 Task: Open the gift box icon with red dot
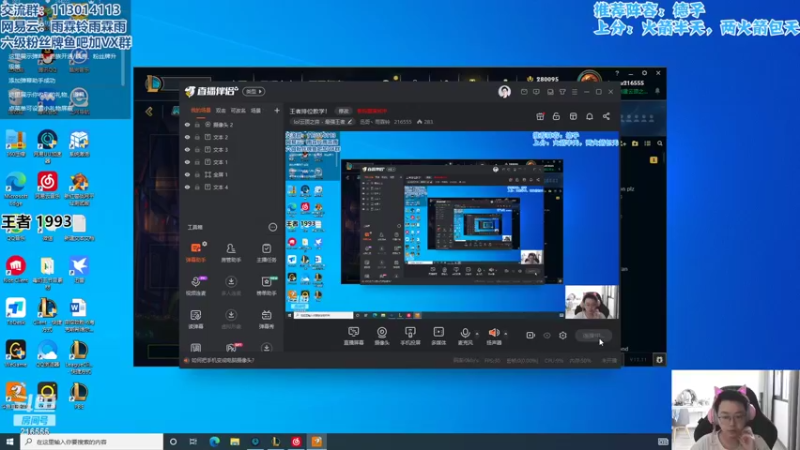click(540, 116)
